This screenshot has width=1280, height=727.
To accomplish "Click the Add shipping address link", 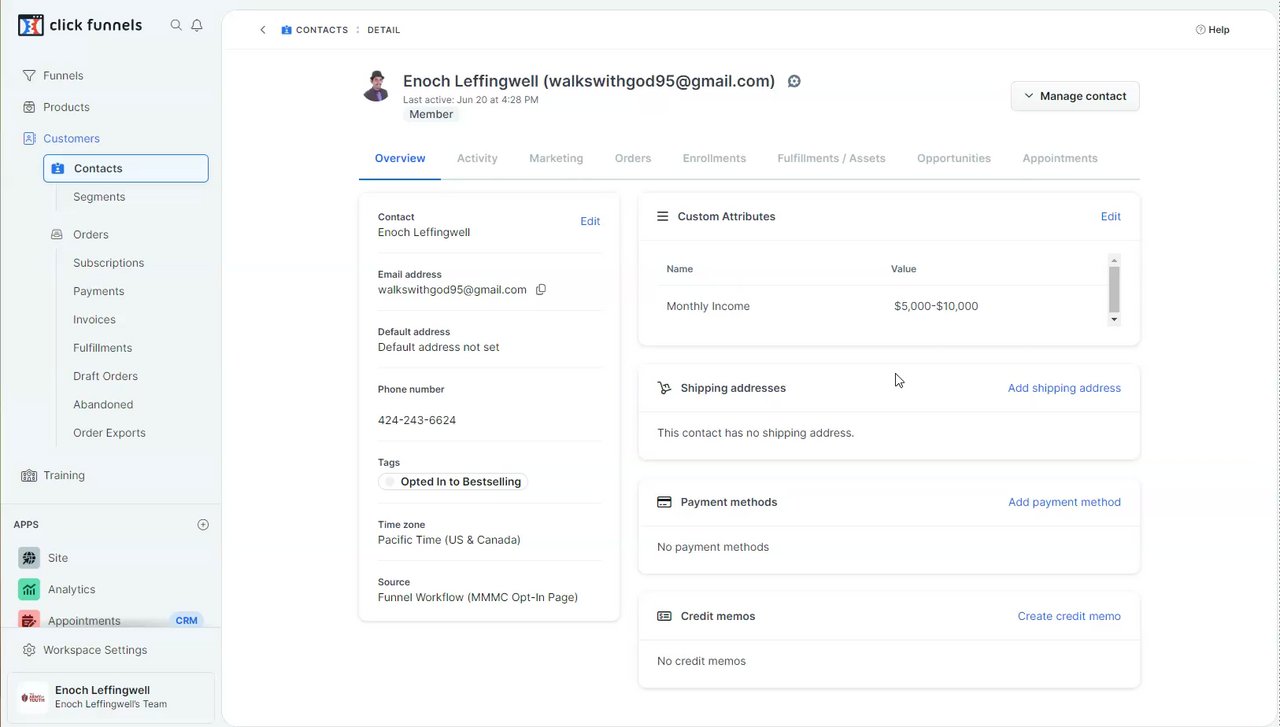I will (1064, 388).
